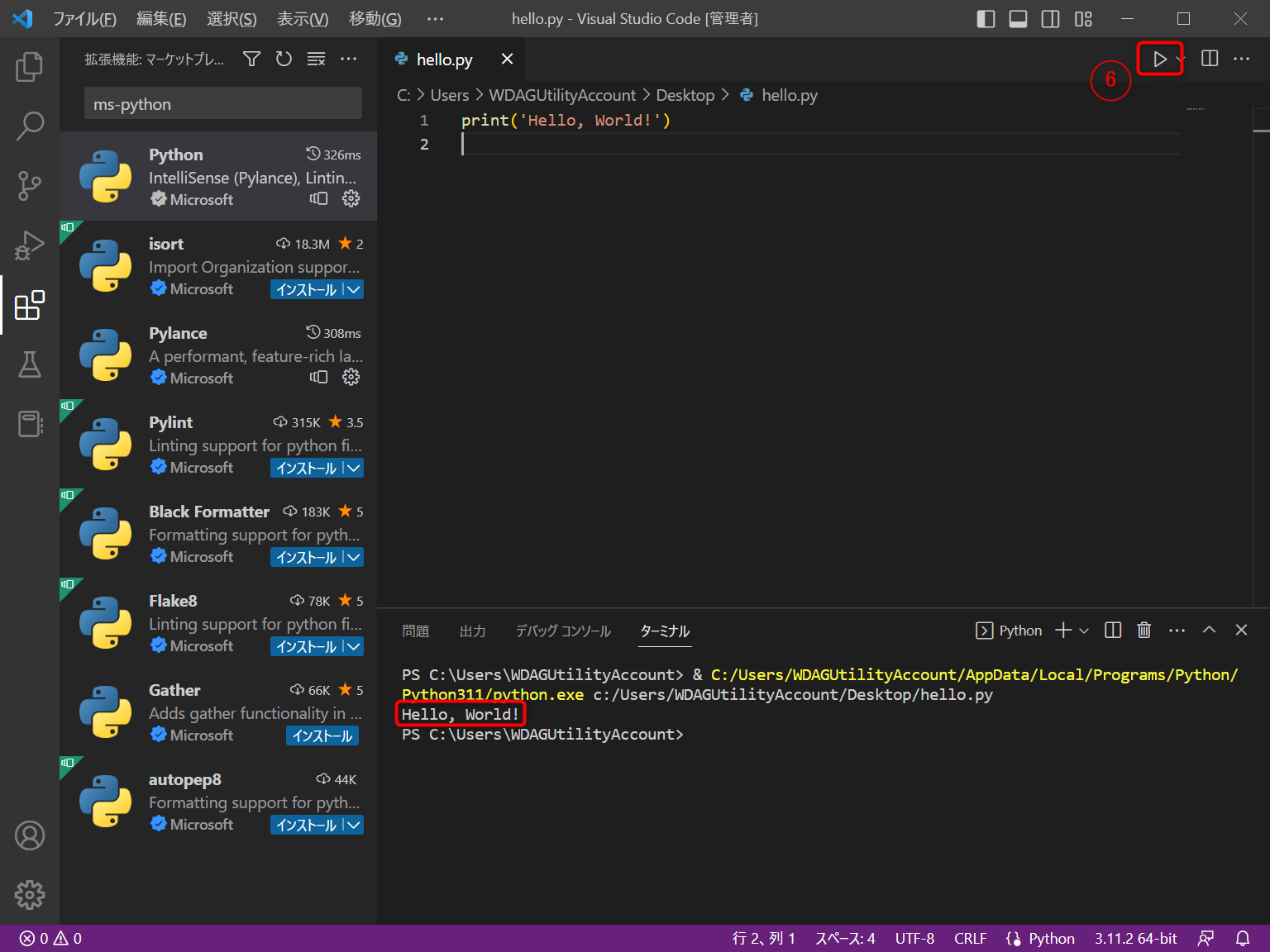Screen dimensions: 1270x952
Task: Open isort install options dropdown arrow
Action: tap(354, 289)
